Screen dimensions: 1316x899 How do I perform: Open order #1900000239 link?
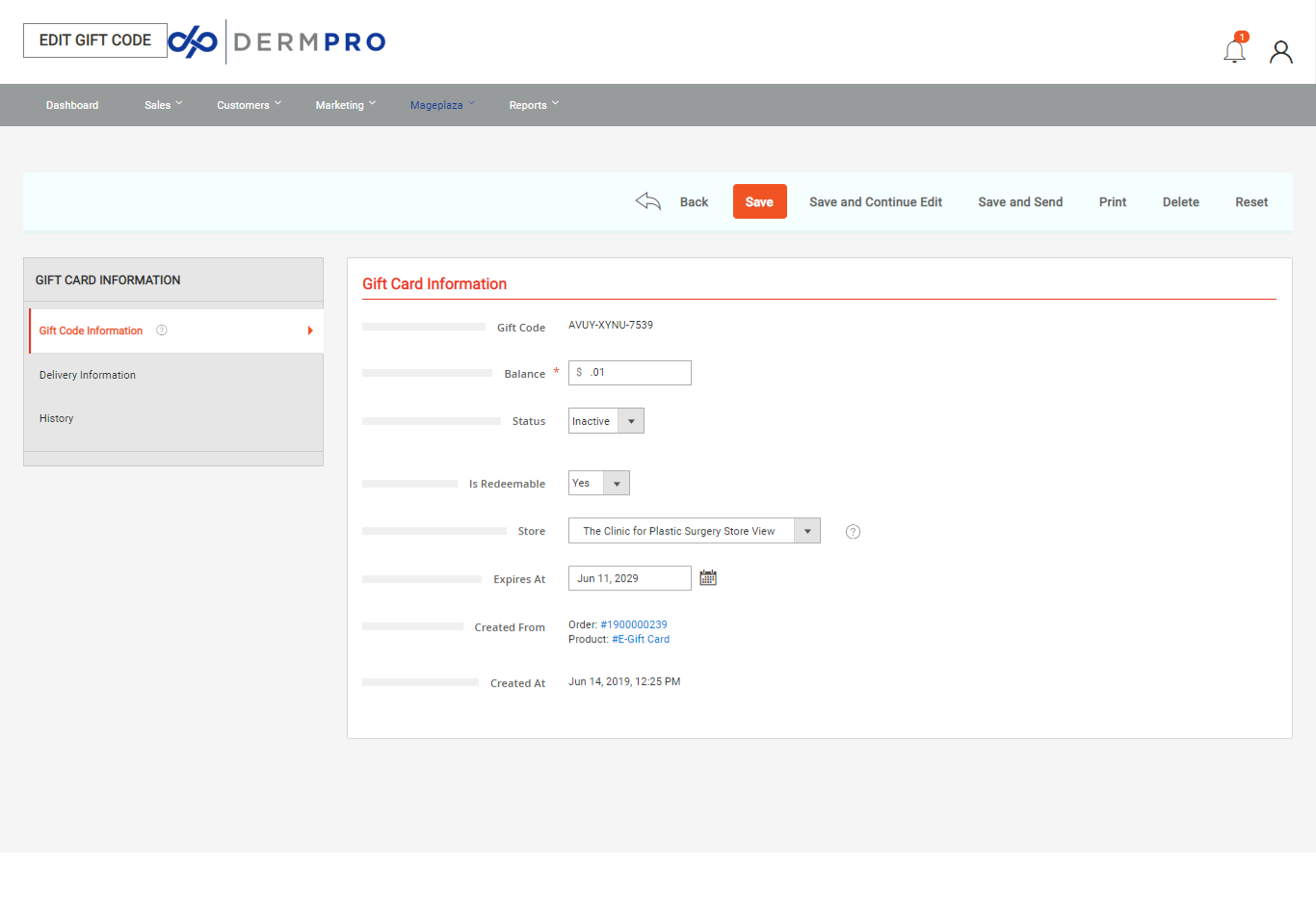click(x=633, y=624)
